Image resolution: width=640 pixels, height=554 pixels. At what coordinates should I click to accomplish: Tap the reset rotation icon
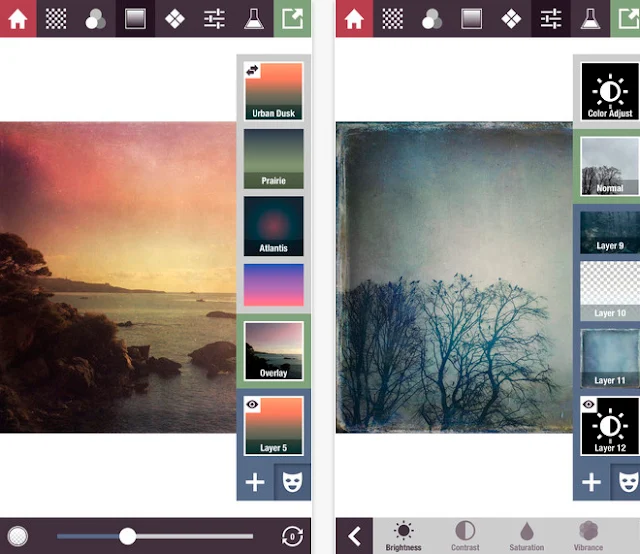[292, 536]
